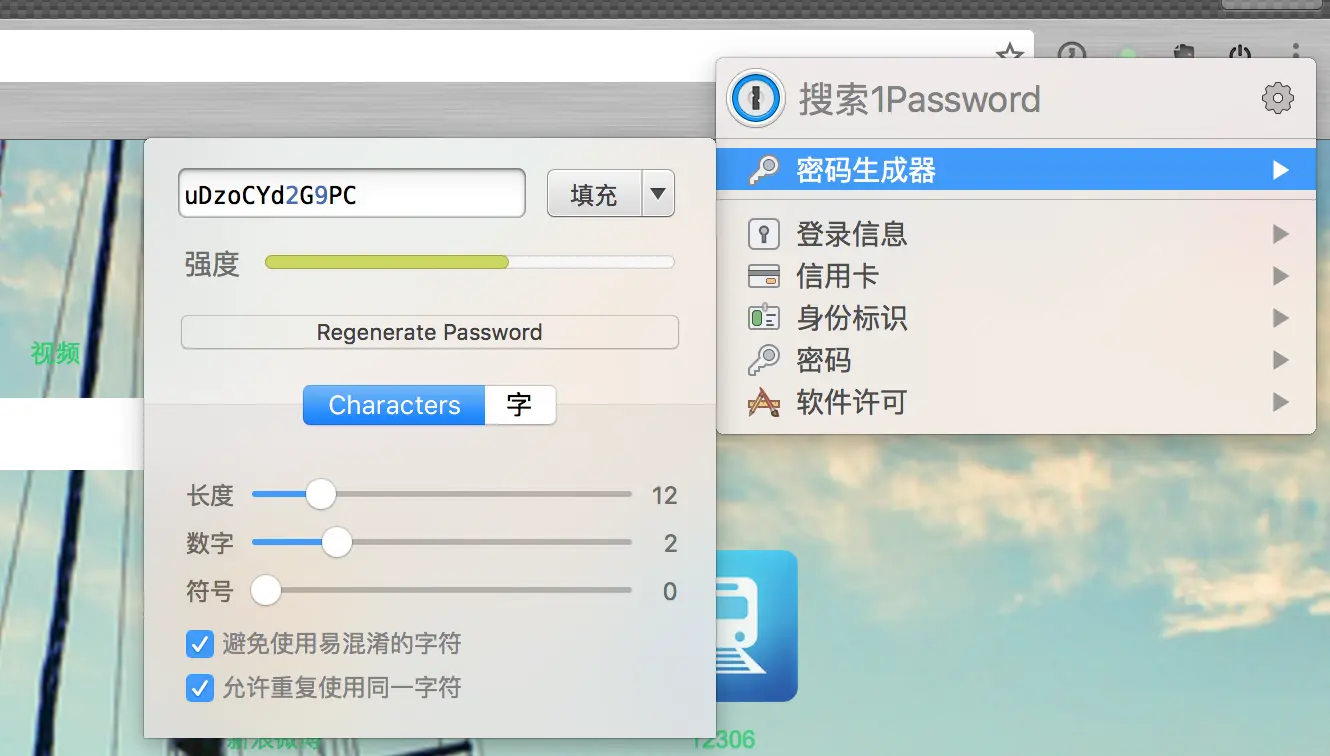
Task: Switch to the Characters tab
Action: [394, 405]
